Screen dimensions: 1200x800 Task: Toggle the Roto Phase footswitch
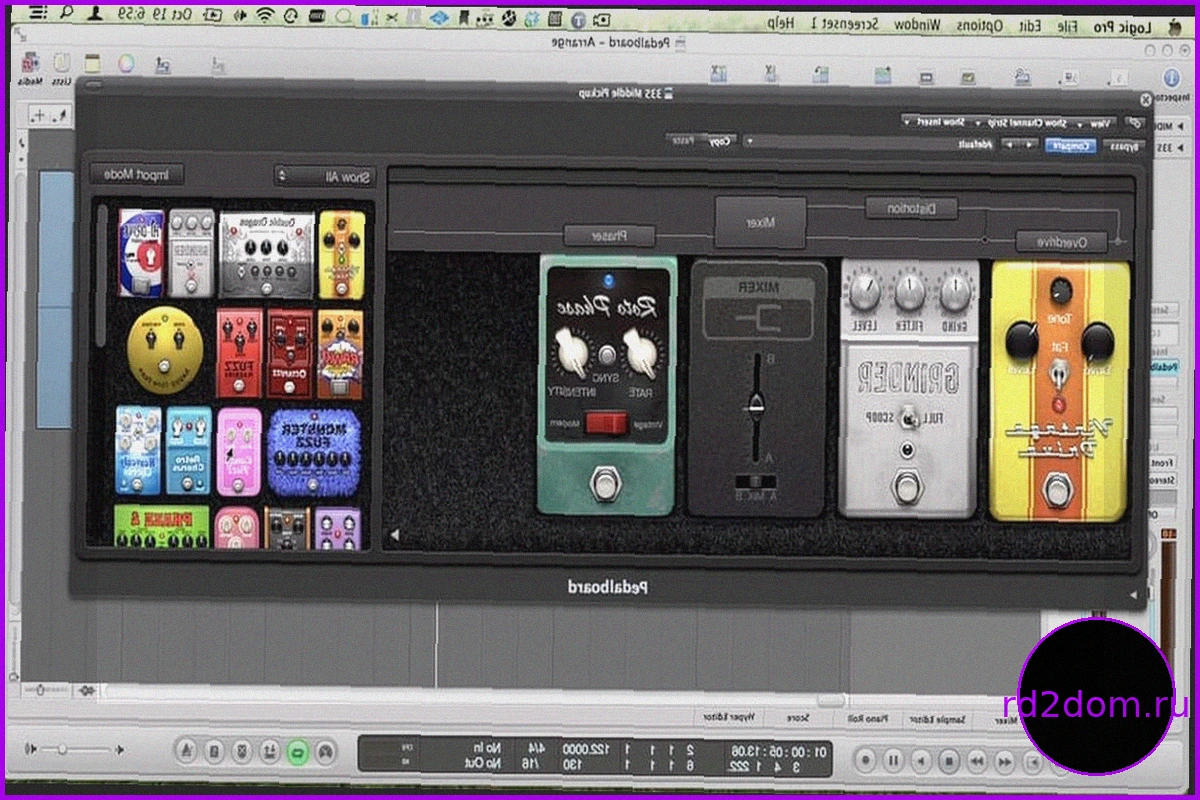[x=604, y=484]
